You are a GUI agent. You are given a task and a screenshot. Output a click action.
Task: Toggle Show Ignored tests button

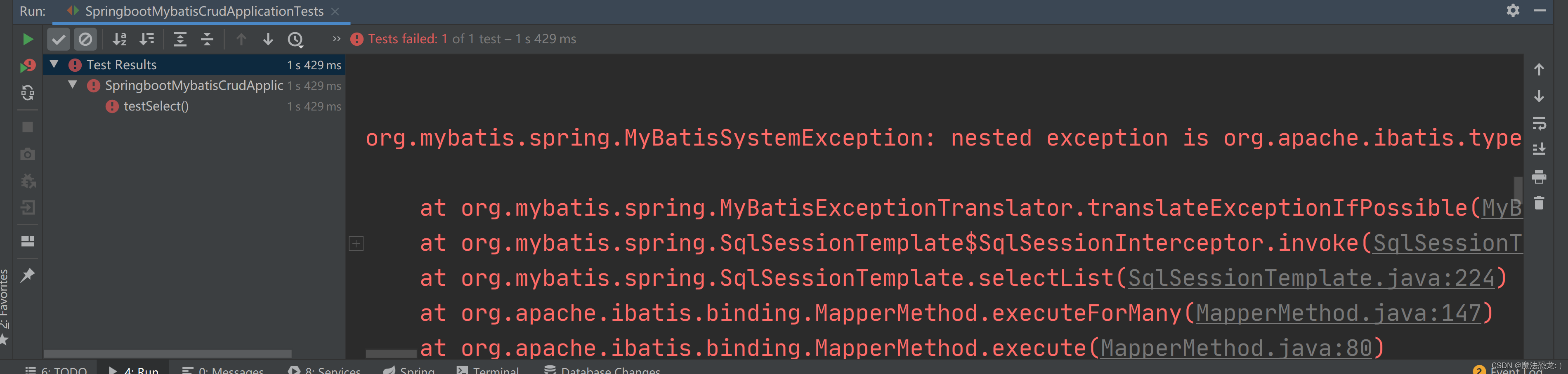pyautogui.click(x=85, y=40)
